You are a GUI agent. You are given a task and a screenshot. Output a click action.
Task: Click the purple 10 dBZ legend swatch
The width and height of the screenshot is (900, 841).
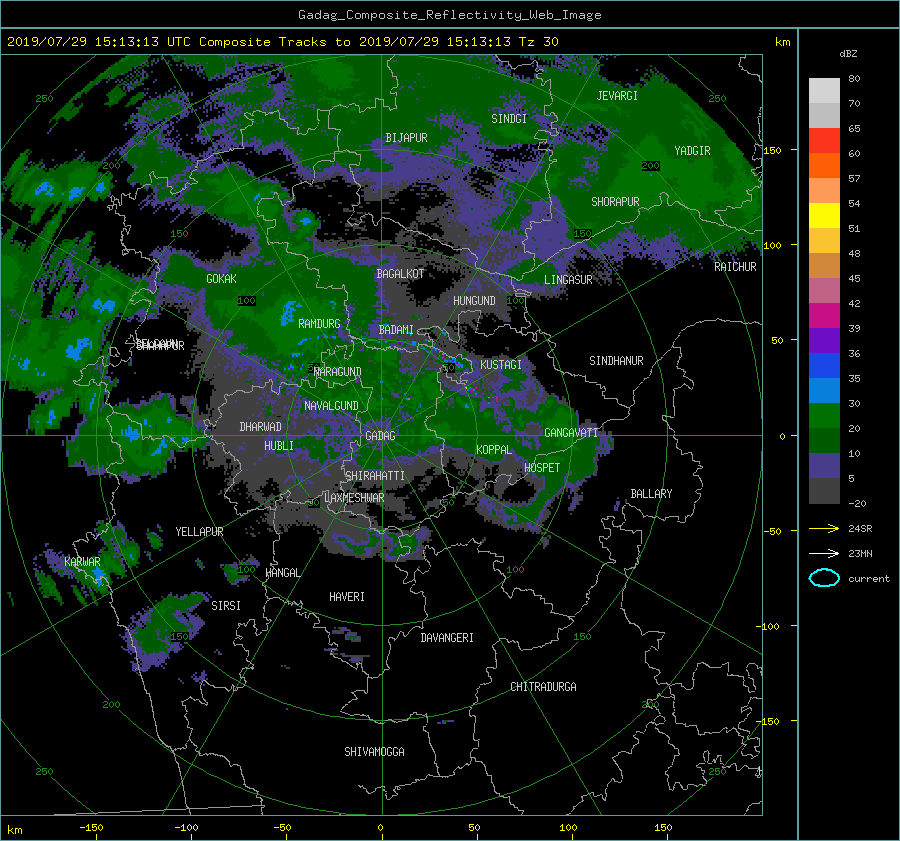pyautogui.click(x=824, y=465)
